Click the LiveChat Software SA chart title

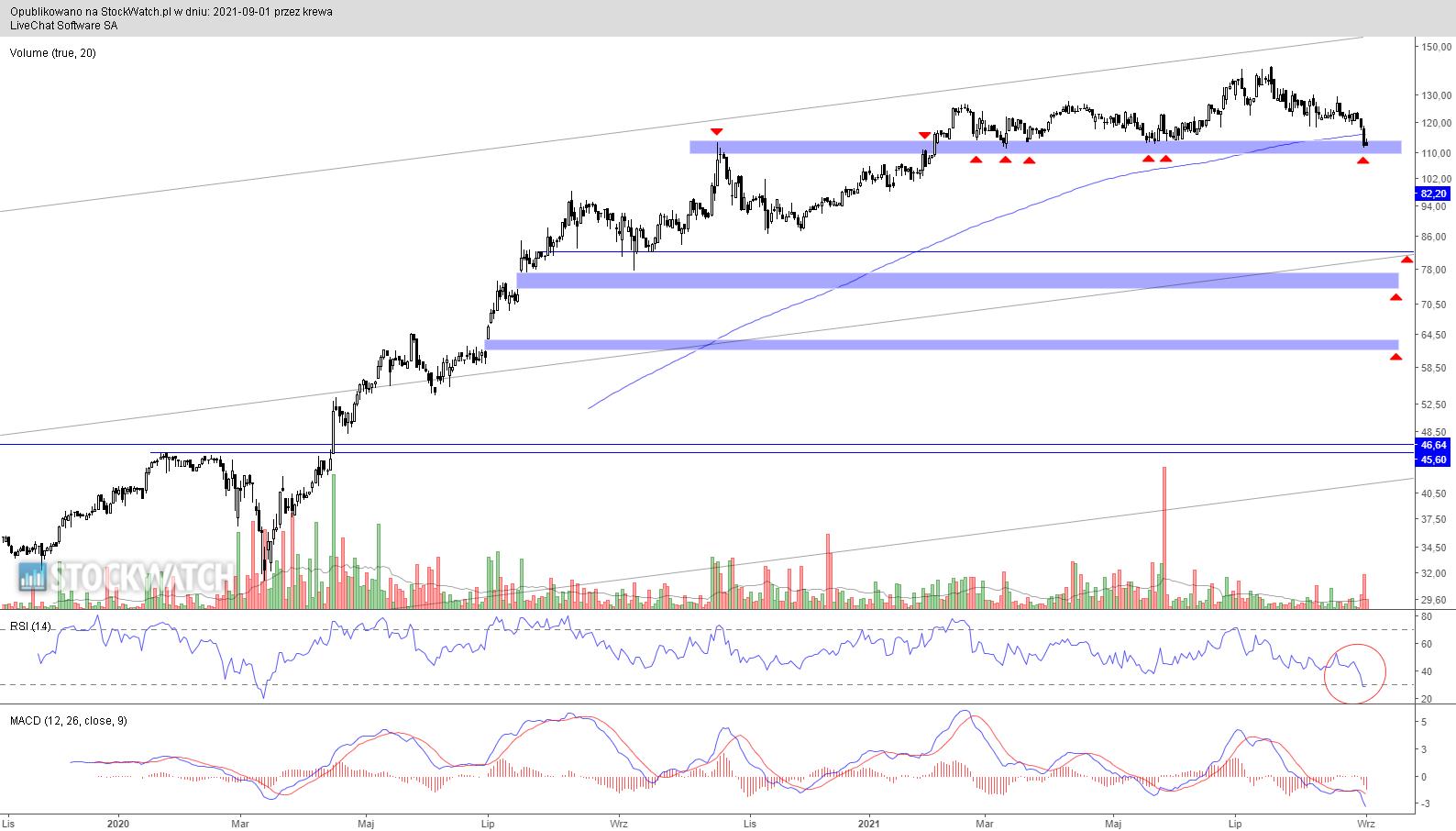pos(62,26)
